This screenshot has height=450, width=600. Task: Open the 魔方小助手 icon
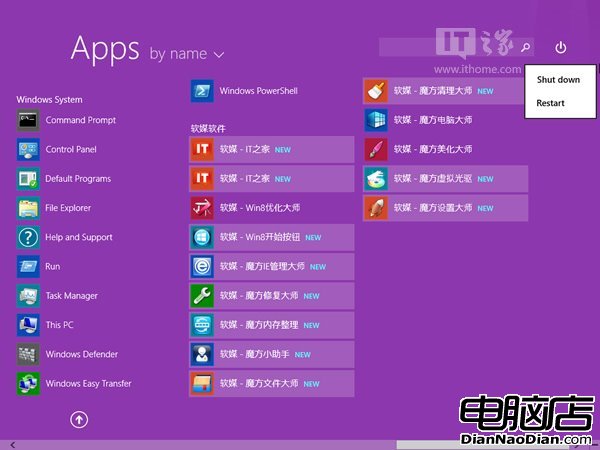[x=202, y=354]
